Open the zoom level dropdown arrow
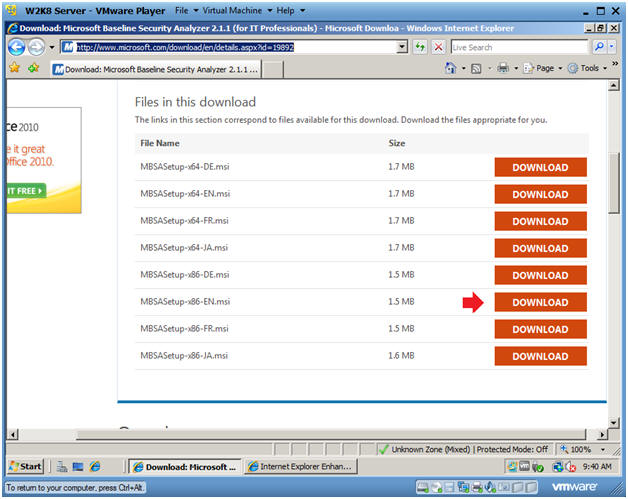 (603, 449)
